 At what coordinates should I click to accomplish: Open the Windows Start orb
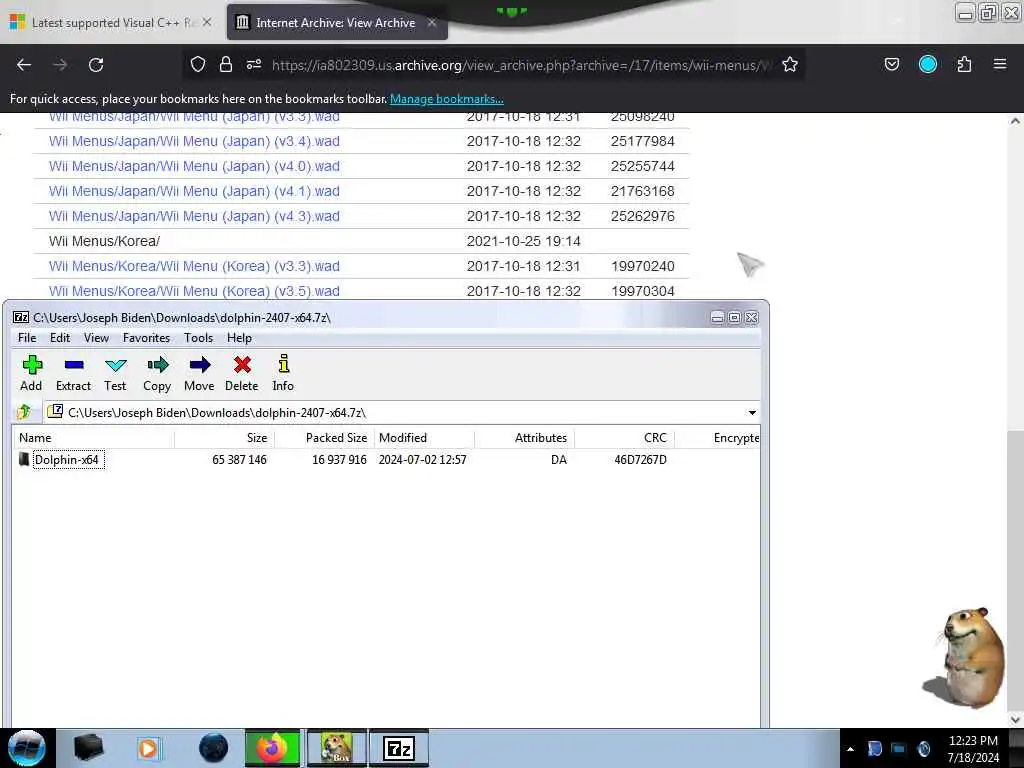(26, 748)
